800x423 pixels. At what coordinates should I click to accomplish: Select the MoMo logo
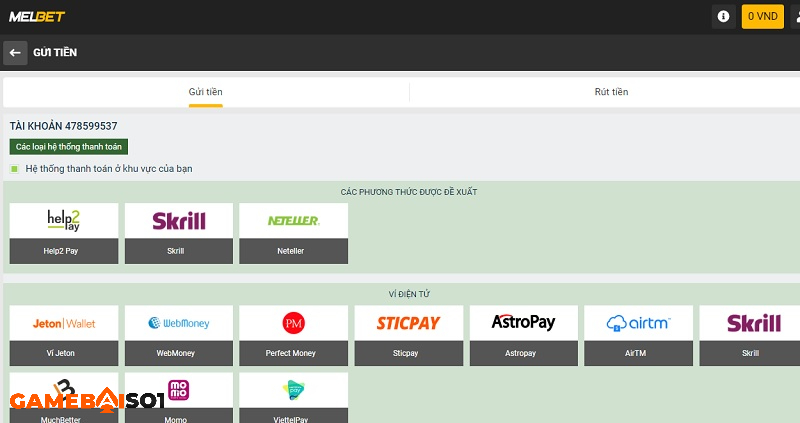click(x=179, y=390)
